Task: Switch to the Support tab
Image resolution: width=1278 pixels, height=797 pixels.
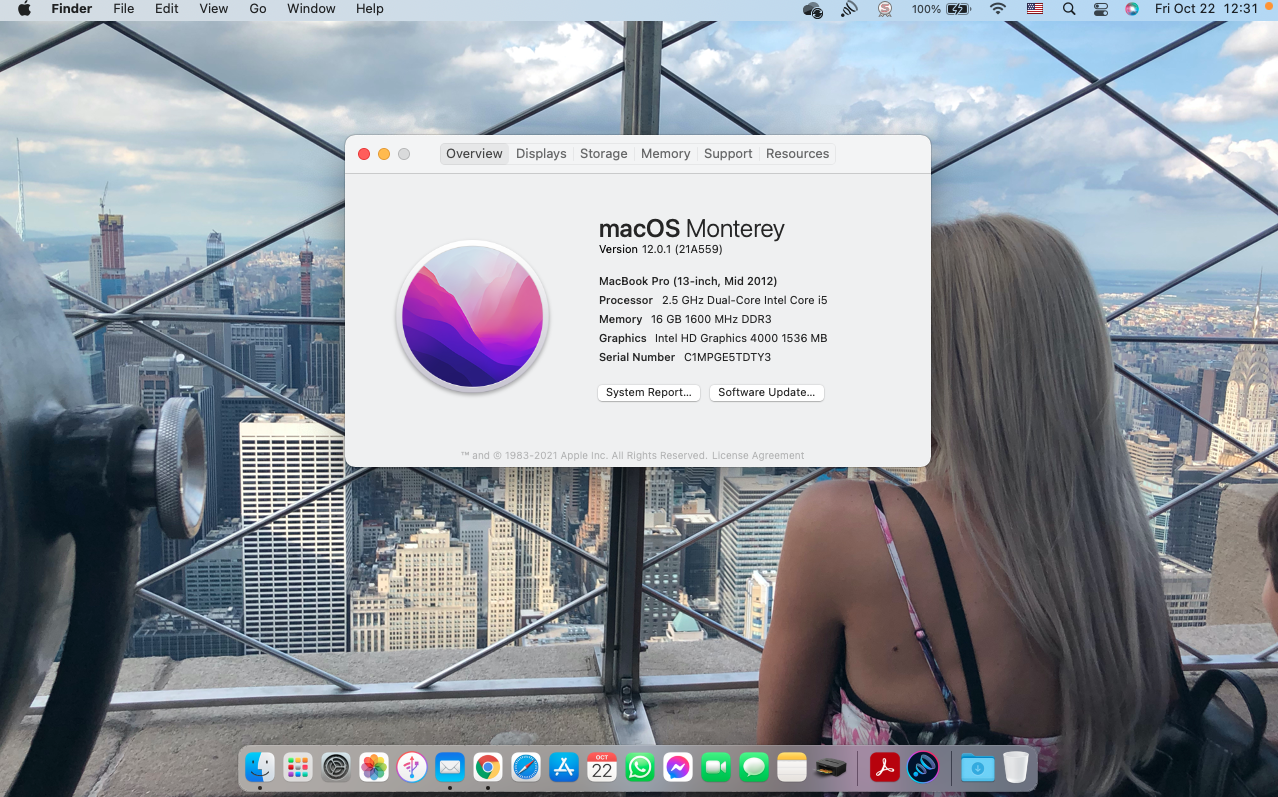Action: coord(728,154)
